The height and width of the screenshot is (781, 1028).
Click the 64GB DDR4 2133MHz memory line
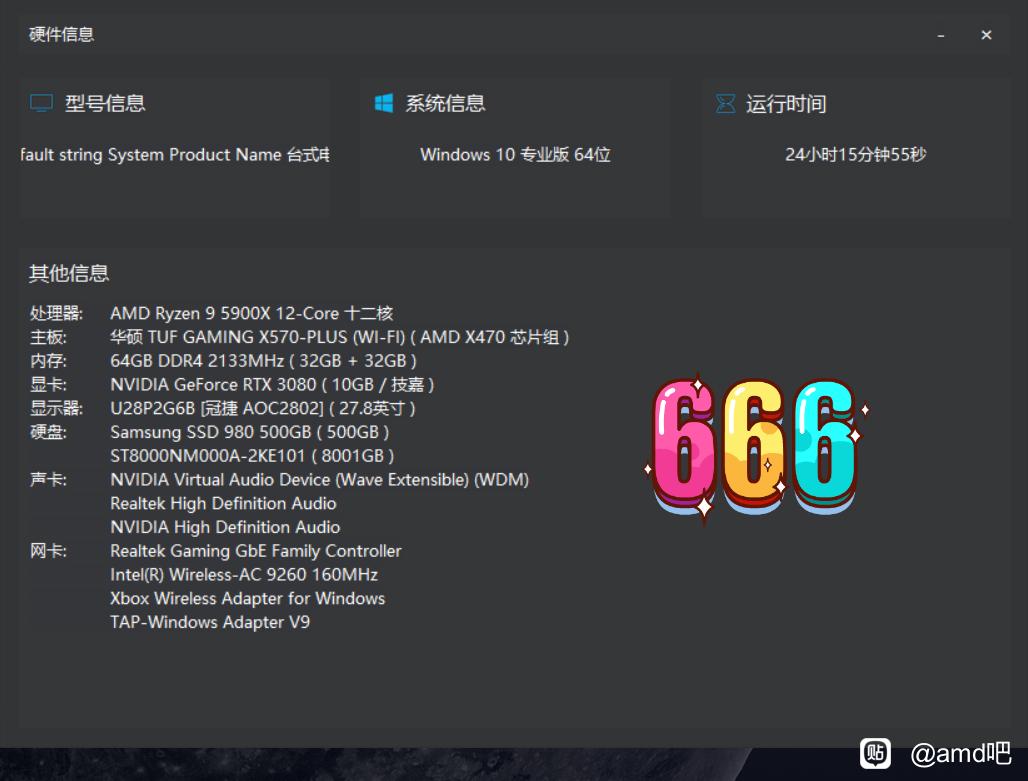click(x=264, y=361)
